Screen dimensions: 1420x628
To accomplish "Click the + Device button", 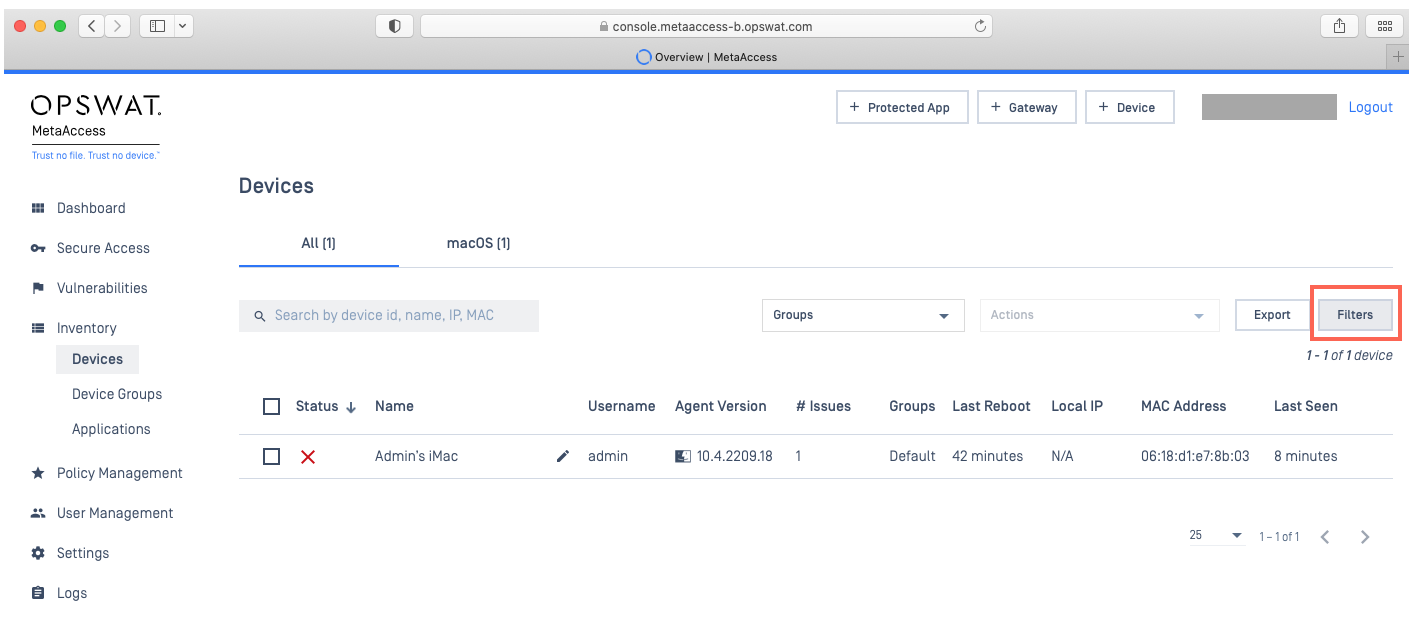I will click(1130, 107).
